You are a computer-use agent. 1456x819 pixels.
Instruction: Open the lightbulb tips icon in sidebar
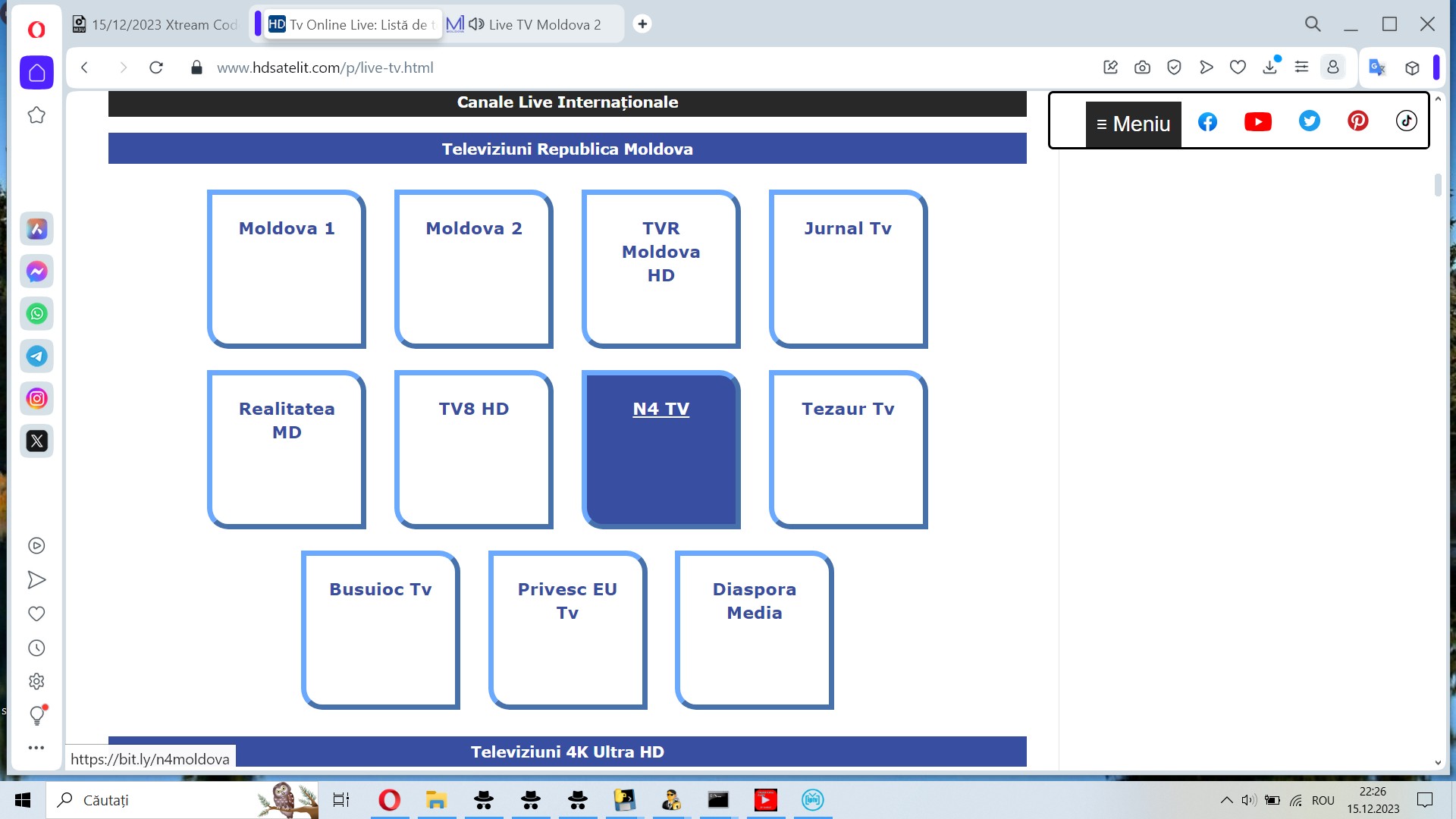click(x=36, y=714)
